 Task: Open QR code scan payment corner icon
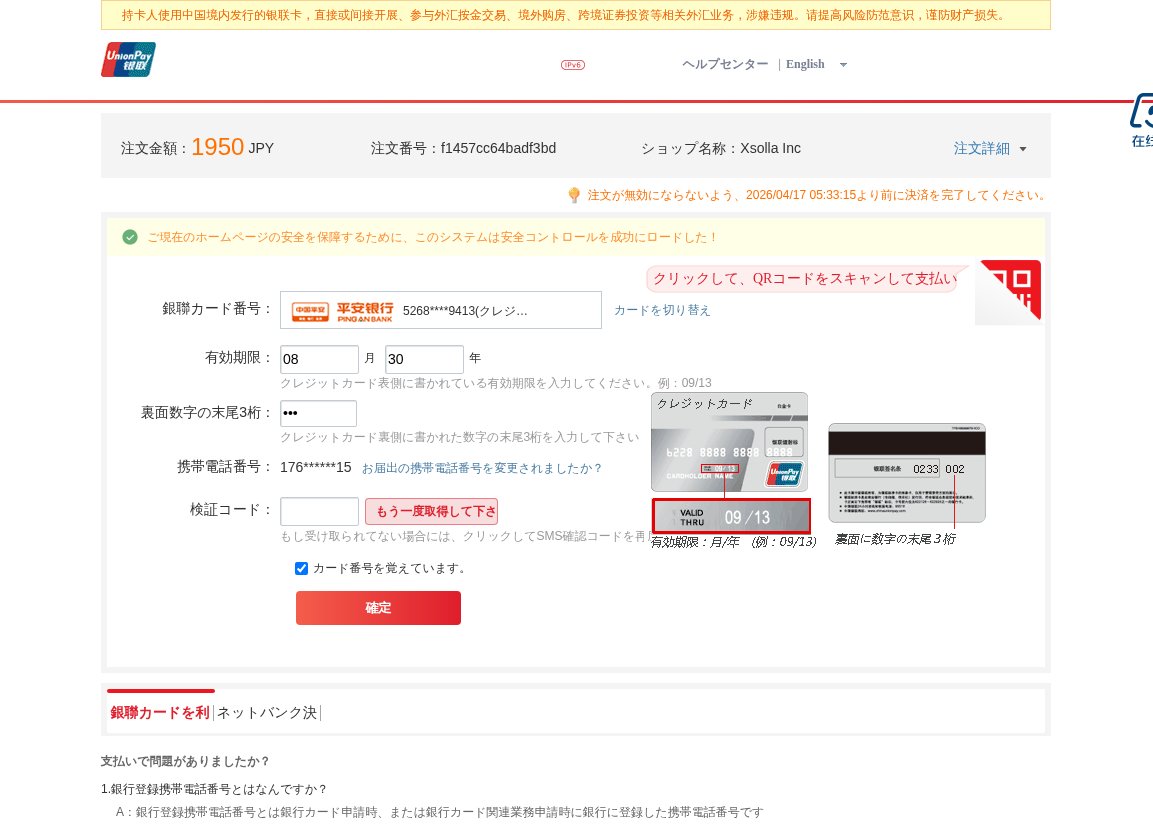[1010, 290]
